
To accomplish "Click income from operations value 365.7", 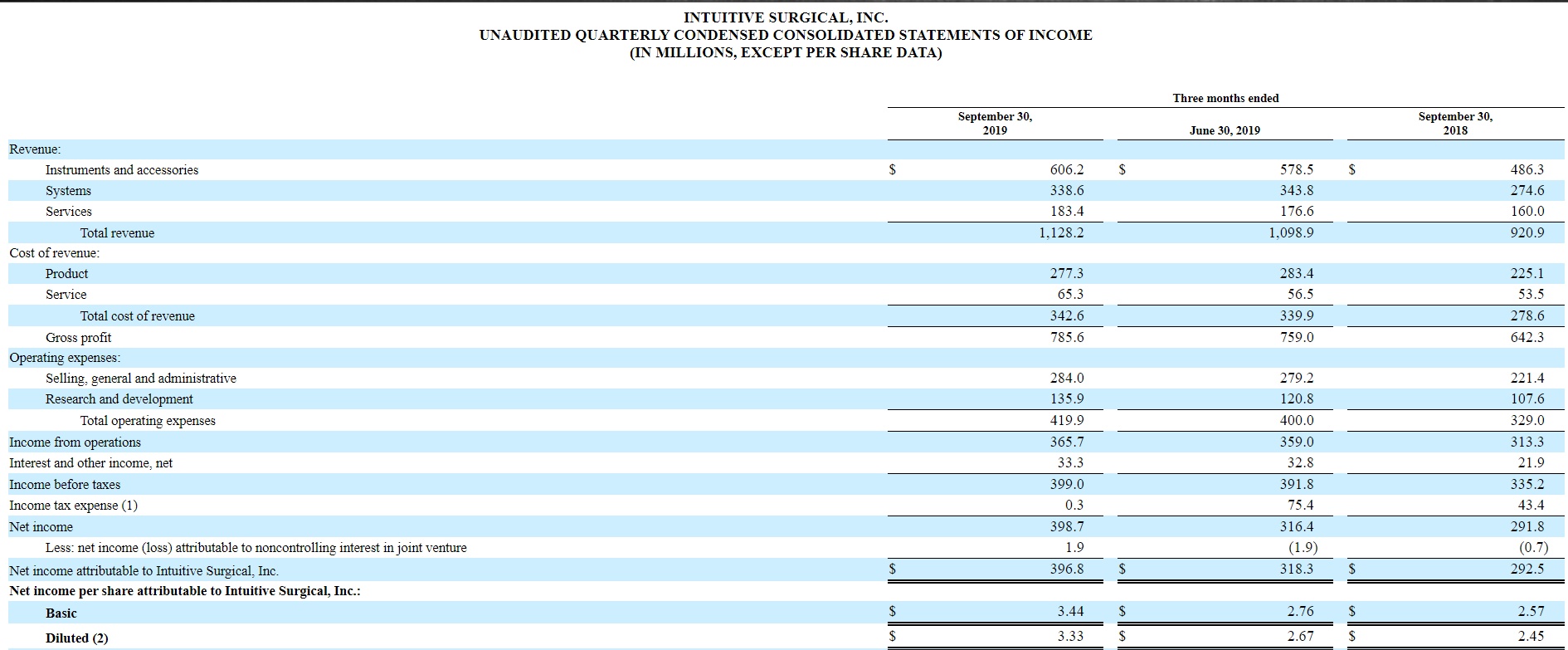I will [x=1067, y=442].
